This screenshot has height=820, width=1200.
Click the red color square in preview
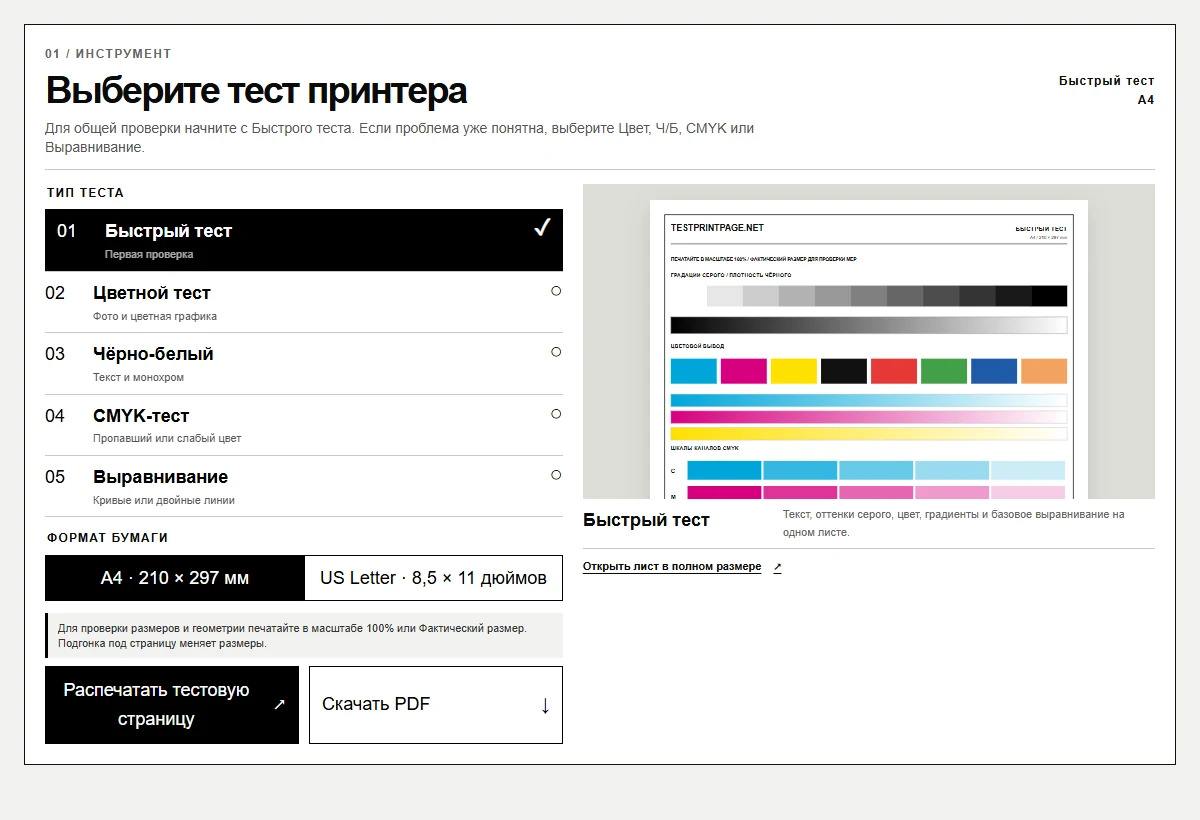[894, 371]
